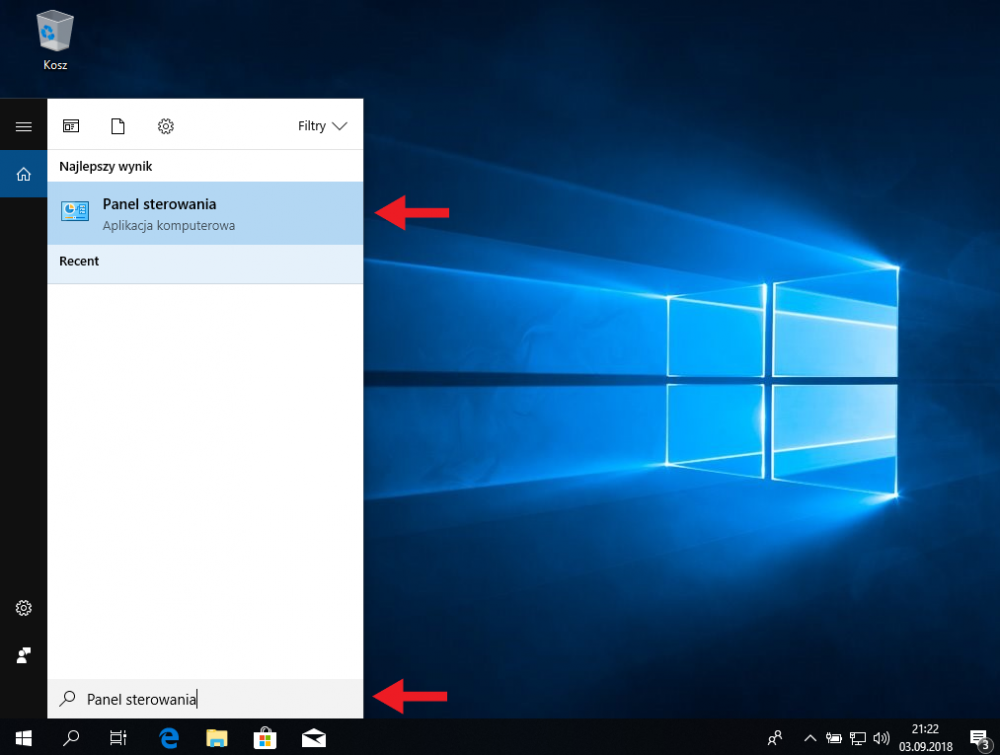Viewport: 1000px width, 755px height.
Task: Launch Microsoft Edge from taskbar
Action: (x=169, y=738)
